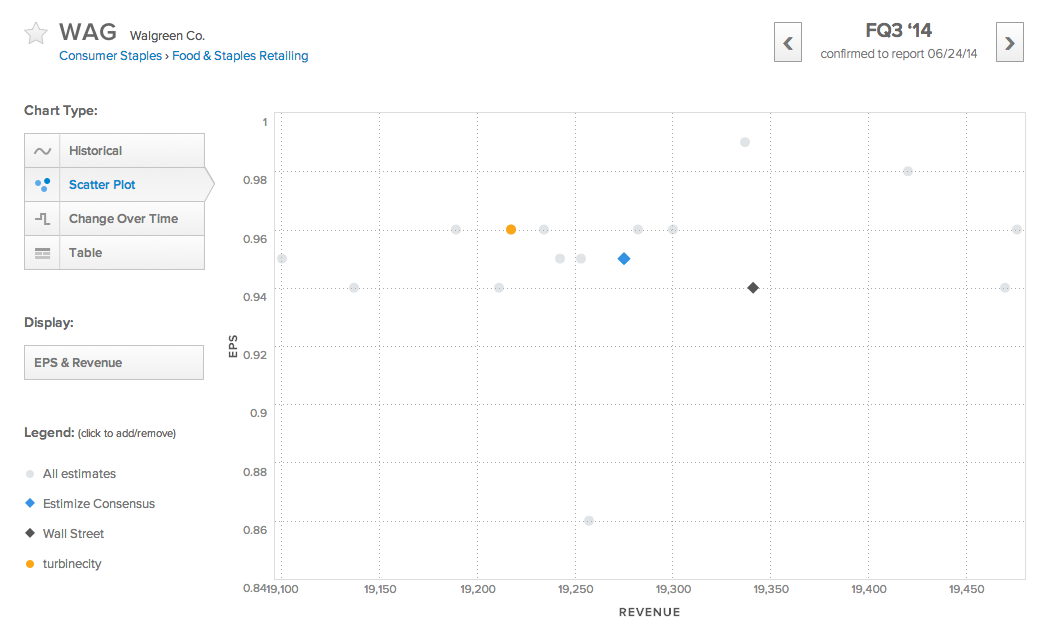Click the blue Estimize Consensus diamond point
Screen dimensions: 1061x624
coord(624,259)
